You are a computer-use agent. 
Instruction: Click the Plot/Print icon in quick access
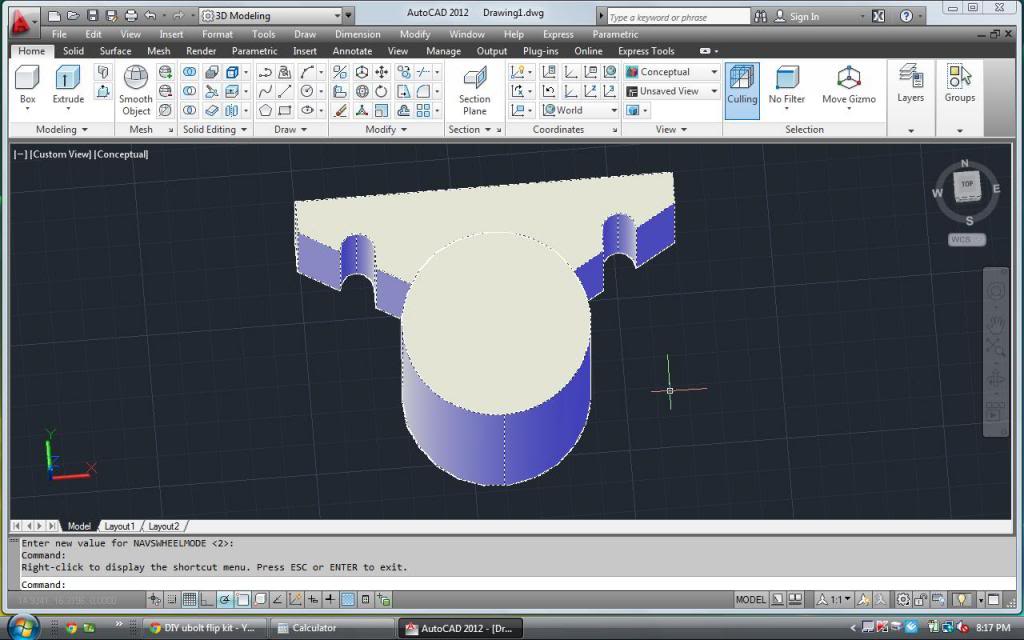pos(131,16)
